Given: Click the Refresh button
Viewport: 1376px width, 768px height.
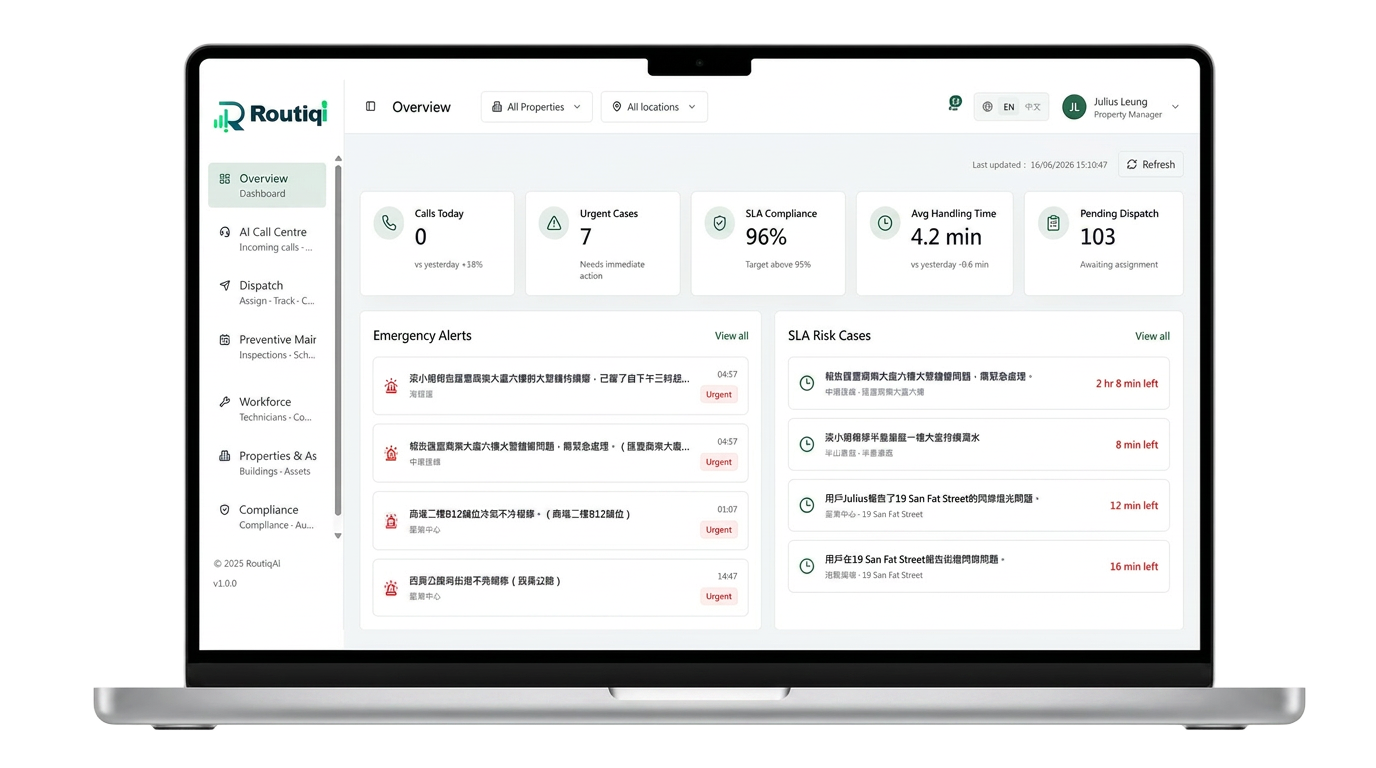Looking at the screenshot, I should click(x=1151, y=165).
